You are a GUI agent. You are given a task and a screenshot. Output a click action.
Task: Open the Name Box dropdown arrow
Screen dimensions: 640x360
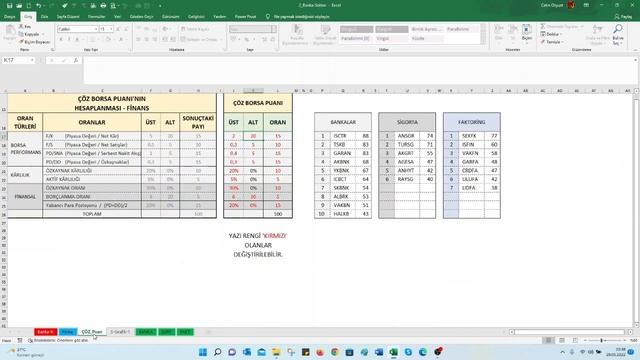click(32, 60)
